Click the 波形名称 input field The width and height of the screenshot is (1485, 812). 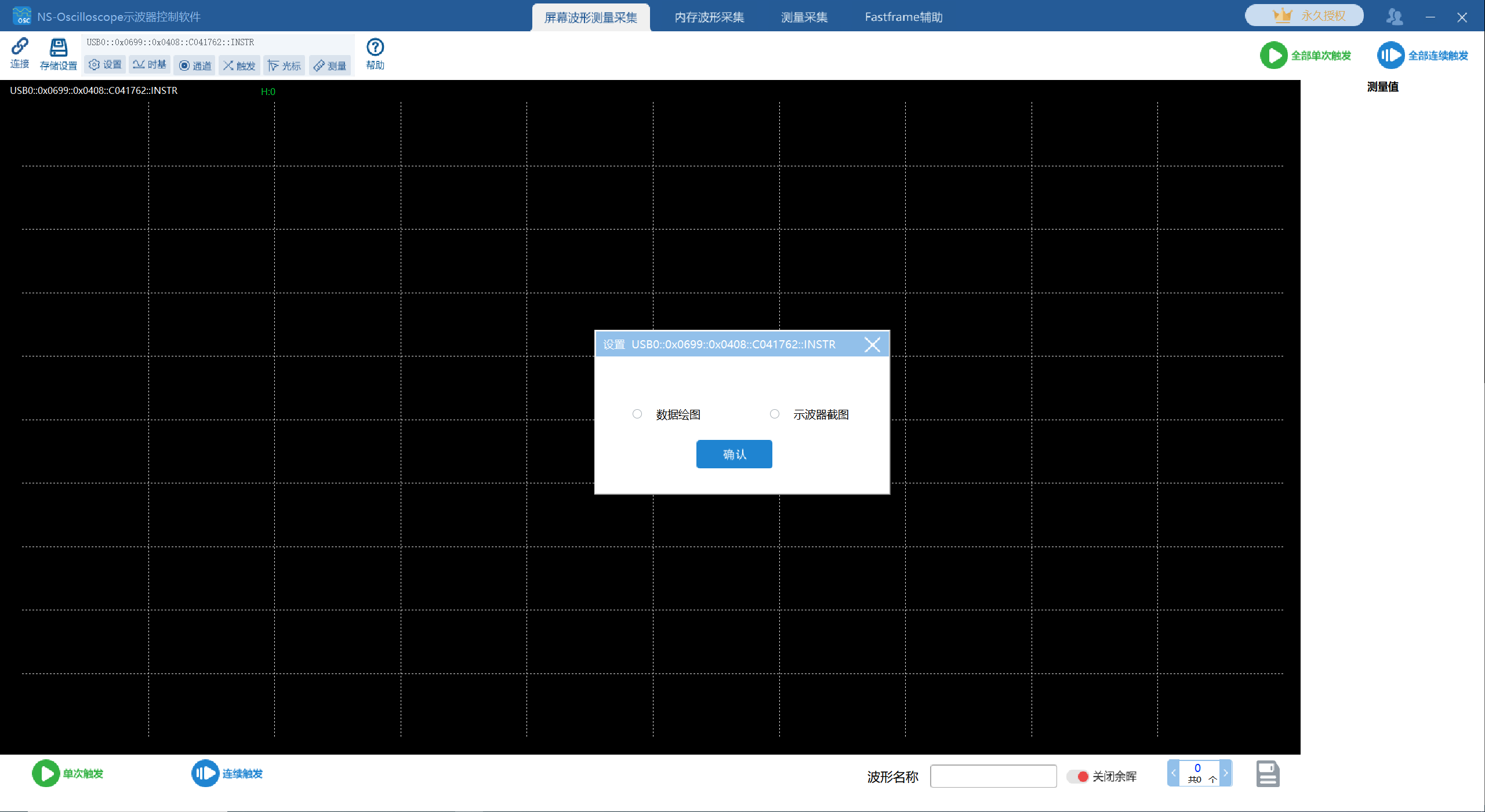[x=993, y=776]
